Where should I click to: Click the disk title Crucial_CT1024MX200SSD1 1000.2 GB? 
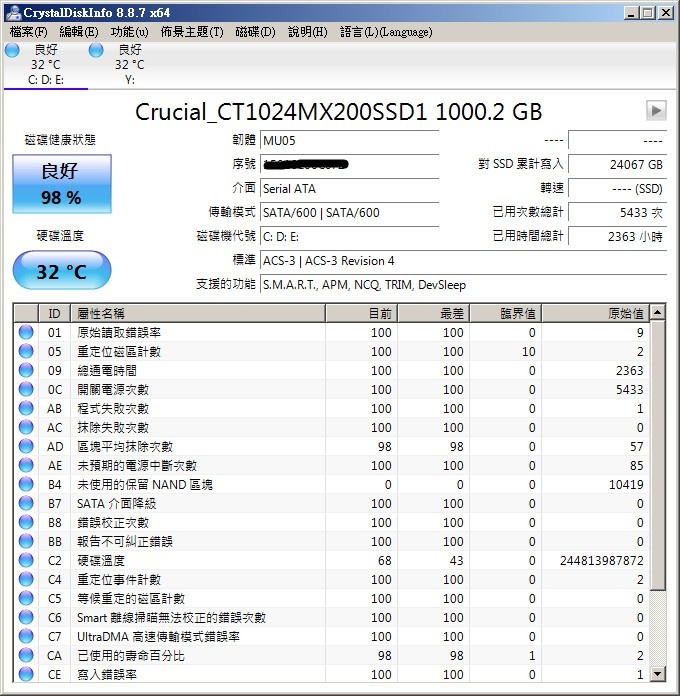[x=338, y=111]
